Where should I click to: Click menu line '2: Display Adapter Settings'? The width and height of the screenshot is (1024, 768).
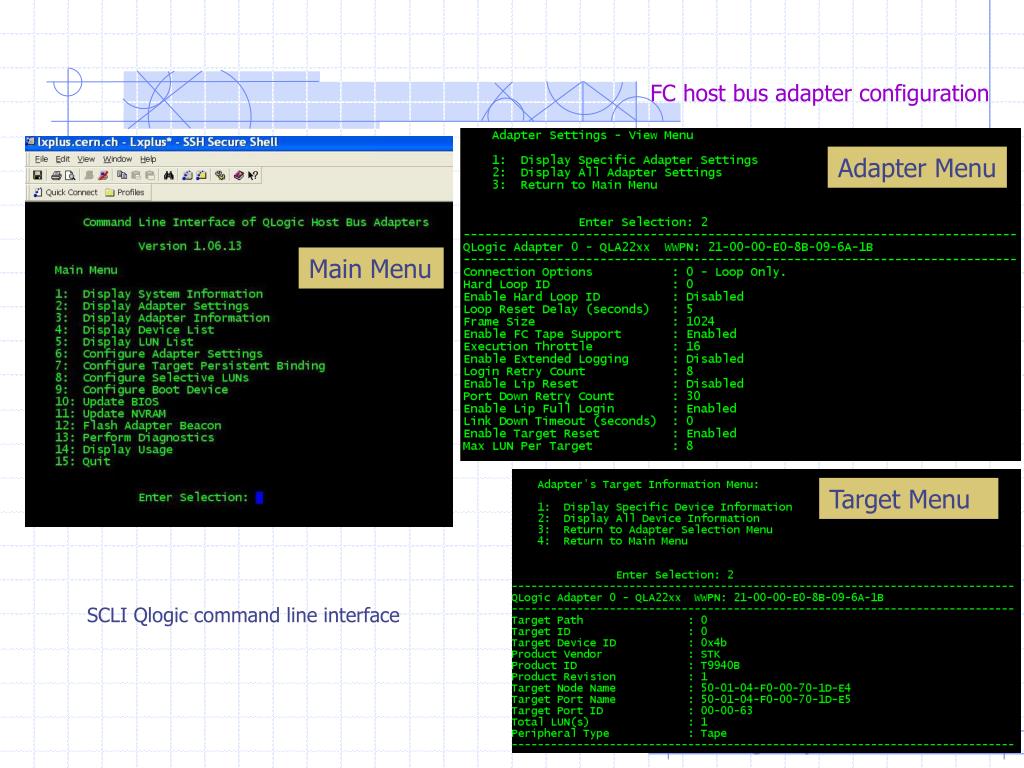pyautogui.click(x=152, y=306)
